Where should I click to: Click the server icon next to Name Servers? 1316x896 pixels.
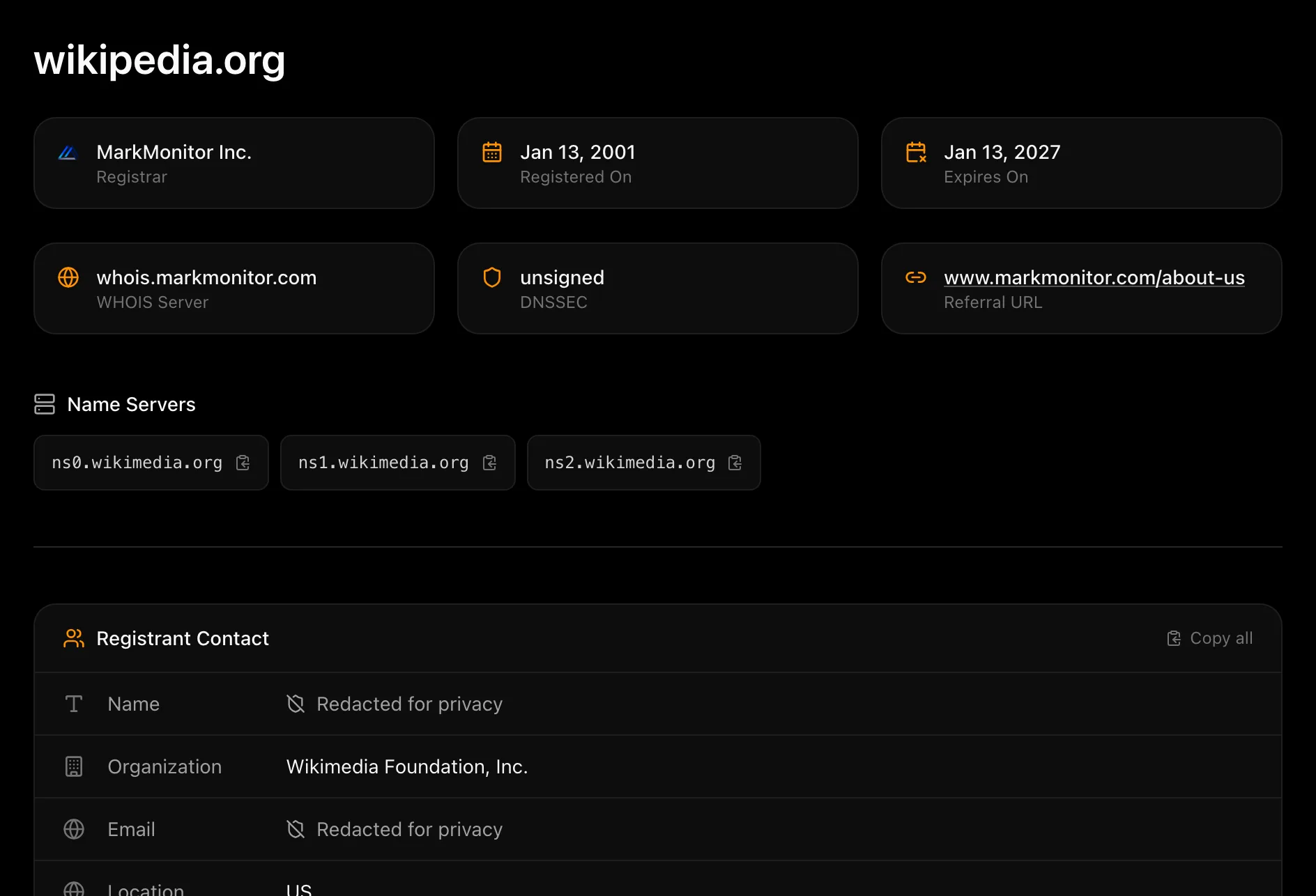click(45, 404)
